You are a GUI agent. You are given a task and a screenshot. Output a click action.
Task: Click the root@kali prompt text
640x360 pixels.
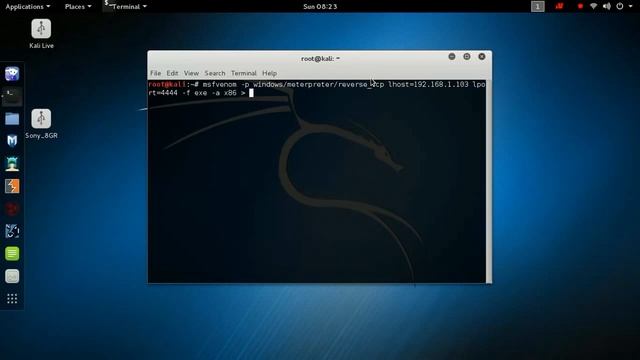point(167,84)
